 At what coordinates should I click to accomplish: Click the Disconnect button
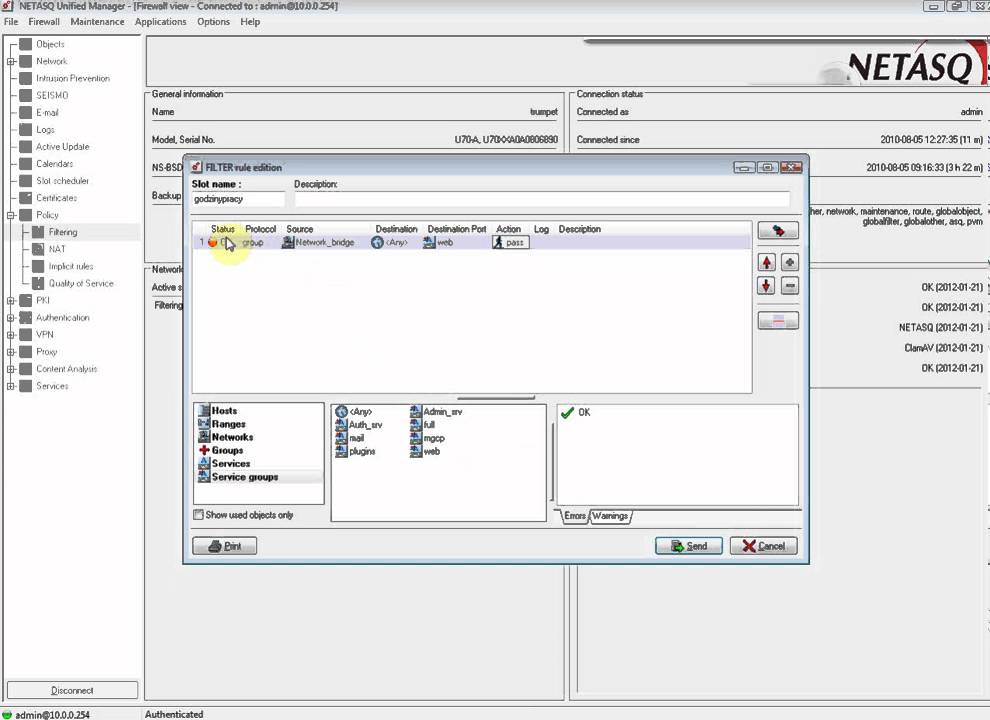coord(72,690)
